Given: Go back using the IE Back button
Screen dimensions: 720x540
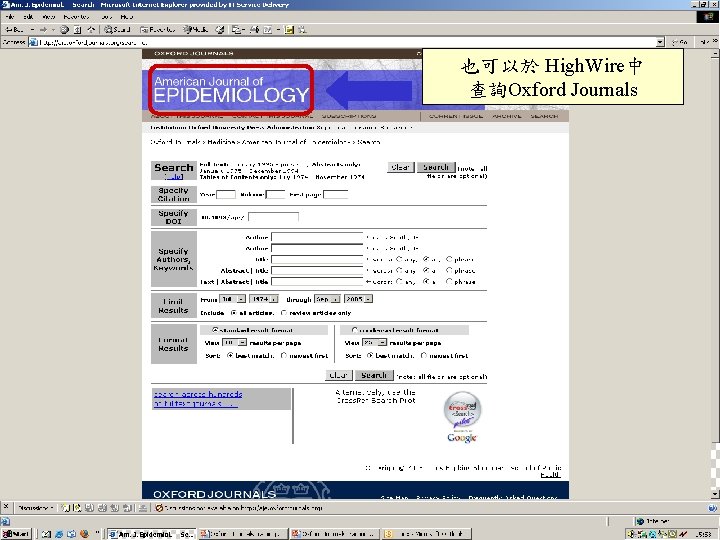Looking at the screenshot, I should pyautogui.click(x=14, y=30).
